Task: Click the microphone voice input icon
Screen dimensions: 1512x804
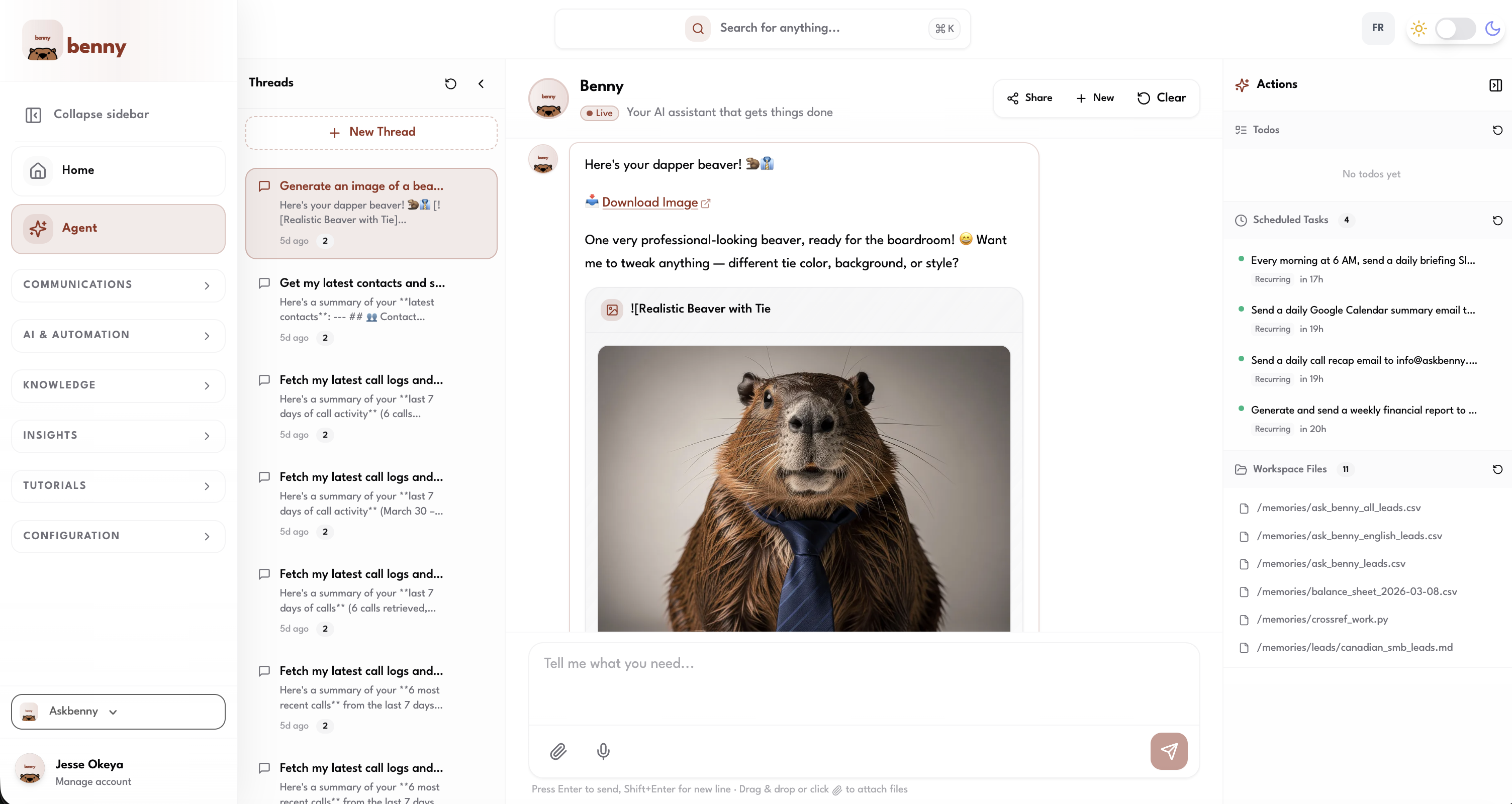Action: click(x=603, y=751)
